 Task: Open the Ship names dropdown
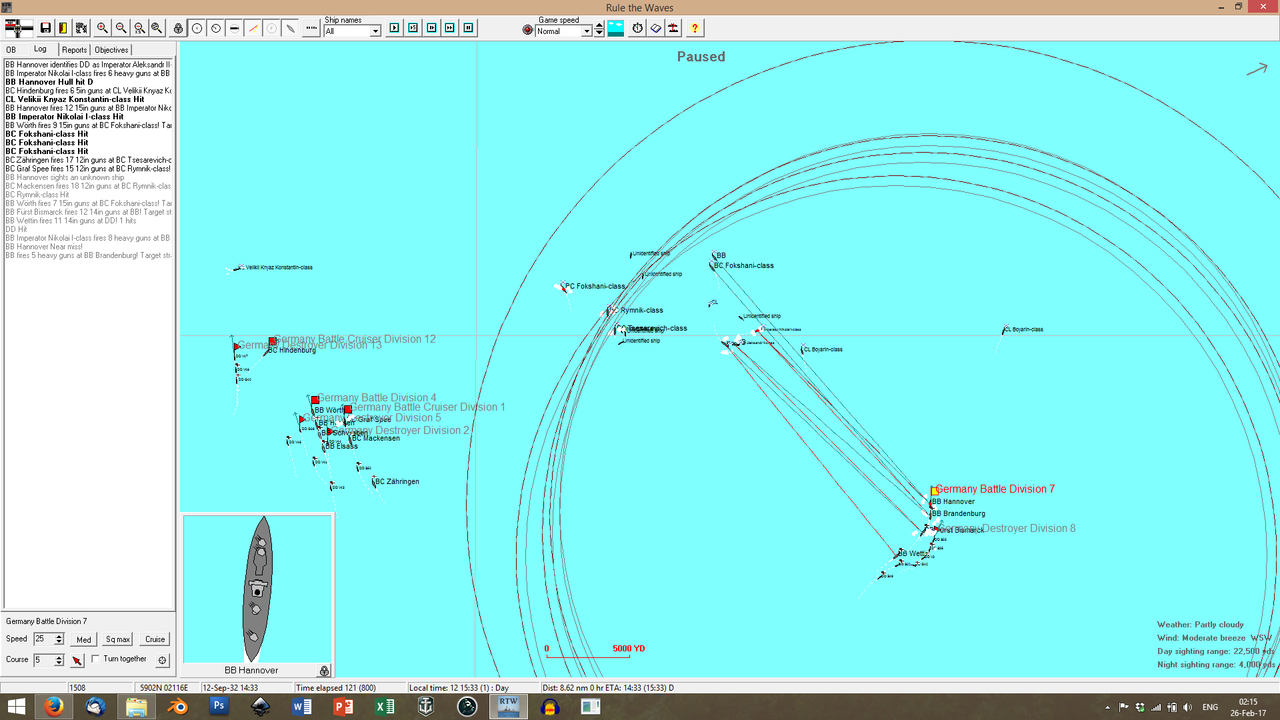coord(376,31)
